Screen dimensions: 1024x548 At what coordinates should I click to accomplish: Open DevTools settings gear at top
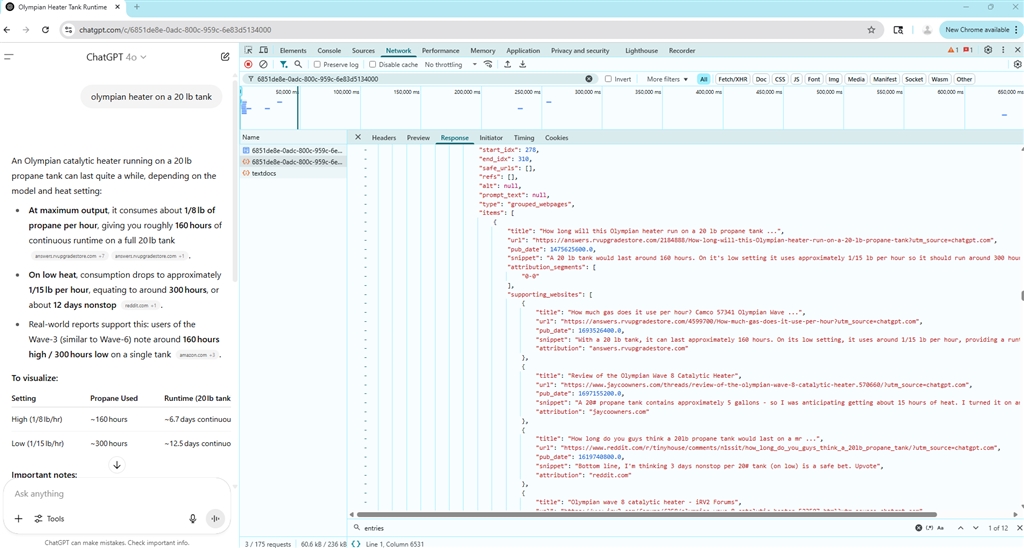[x=988, y=50]
